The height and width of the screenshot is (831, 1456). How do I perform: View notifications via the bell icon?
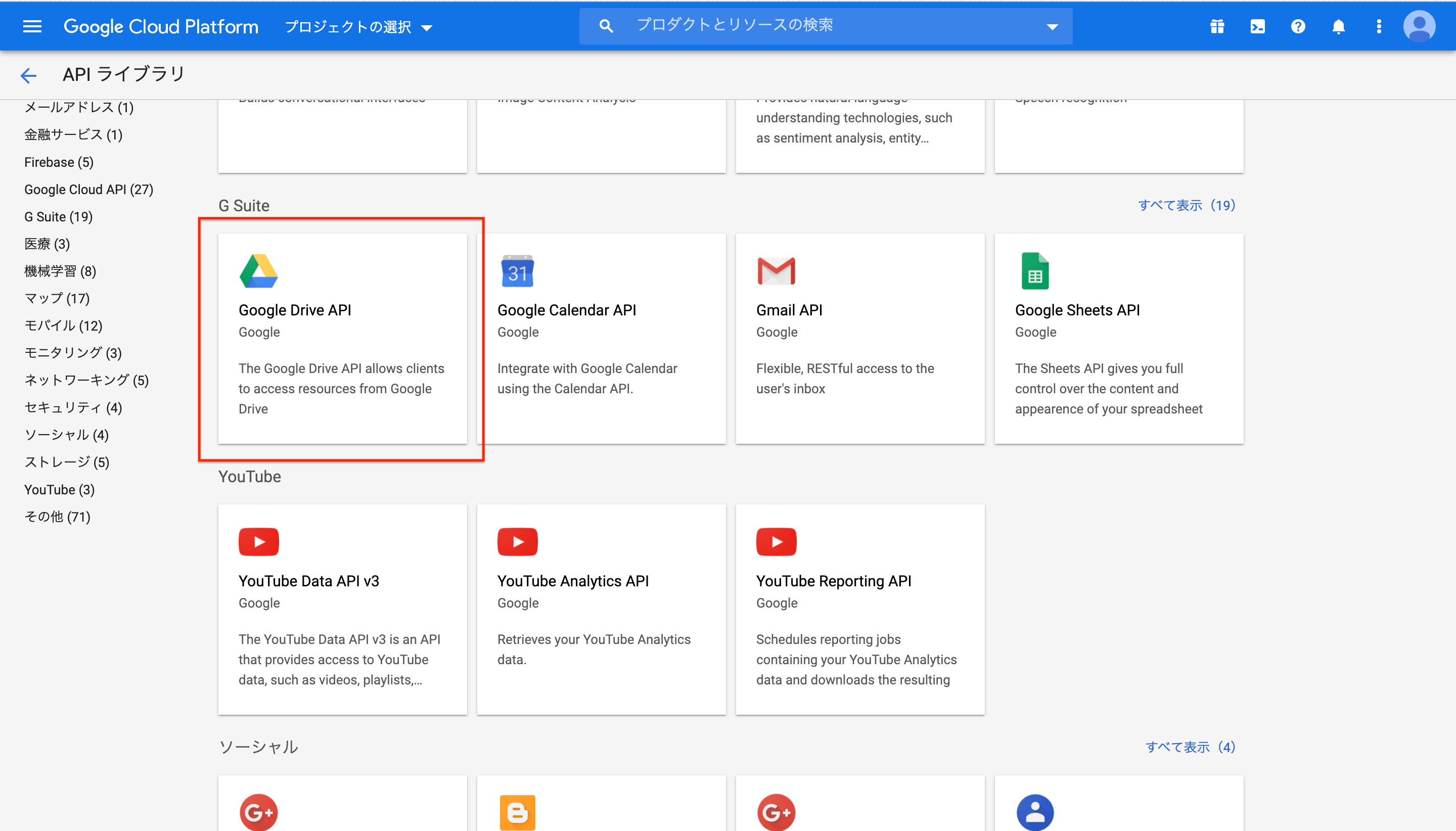(1338, 26)
